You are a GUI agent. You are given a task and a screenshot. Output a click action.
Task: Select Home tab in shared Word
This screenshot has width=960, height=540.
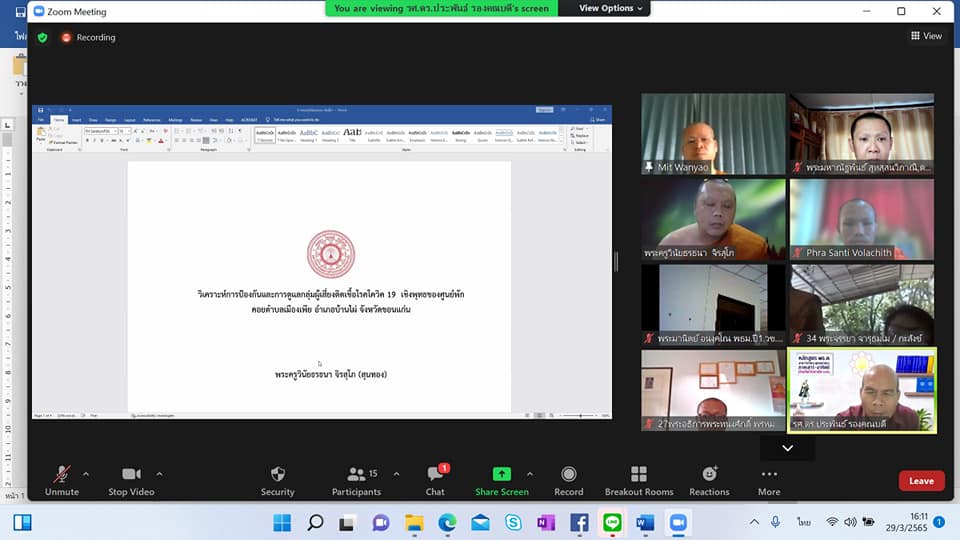(x=59, y=120)
